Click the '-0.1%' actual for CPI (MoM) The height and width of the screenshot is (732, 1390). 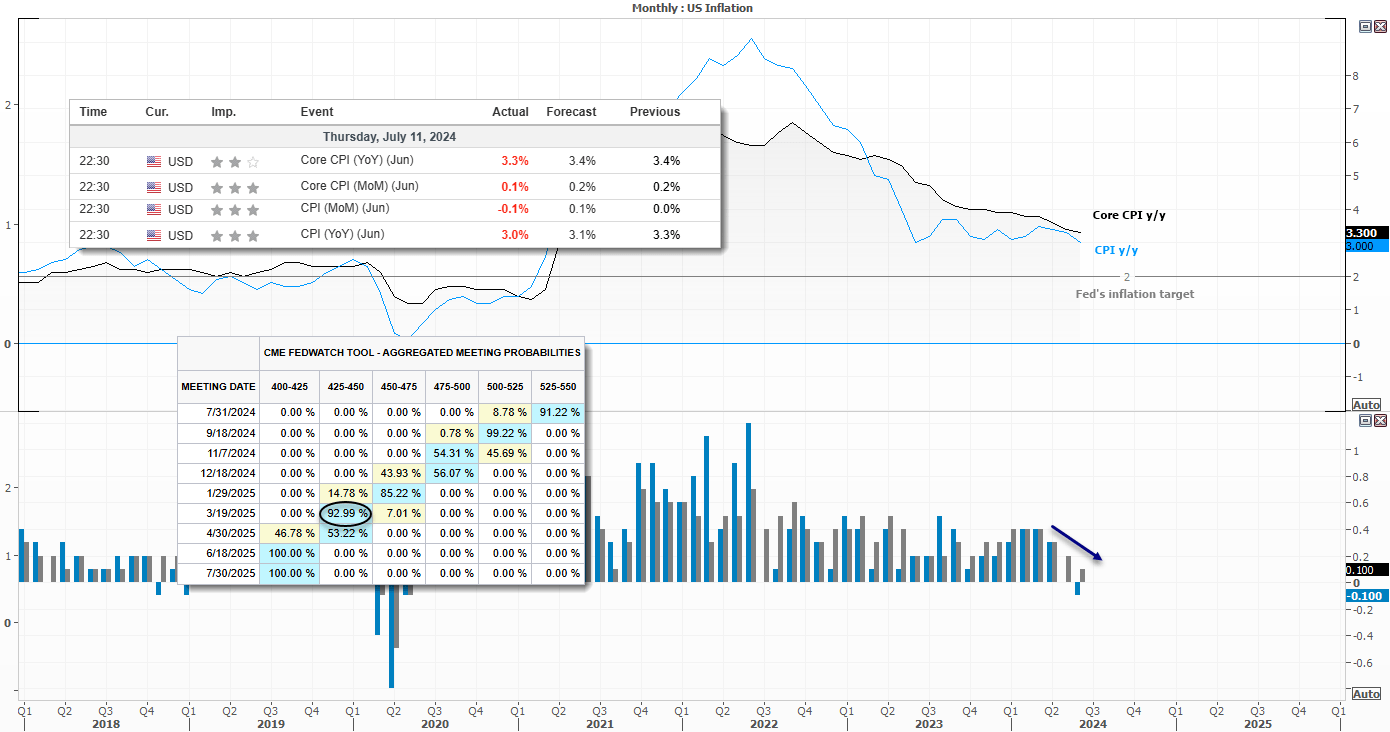click(513, 209)
